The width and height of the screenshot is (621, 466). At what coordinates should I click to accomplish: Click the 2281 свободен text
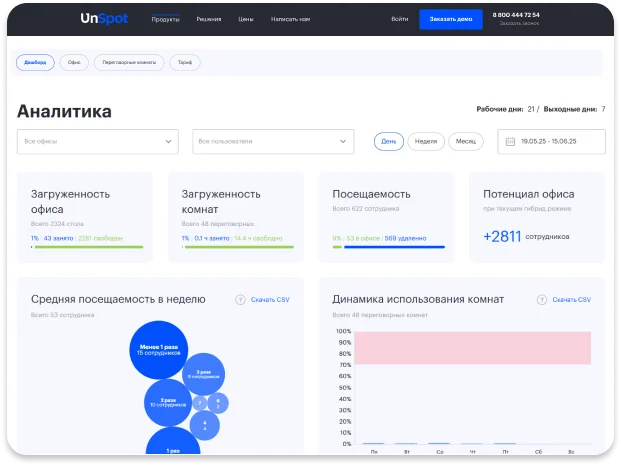pos(100,238)
